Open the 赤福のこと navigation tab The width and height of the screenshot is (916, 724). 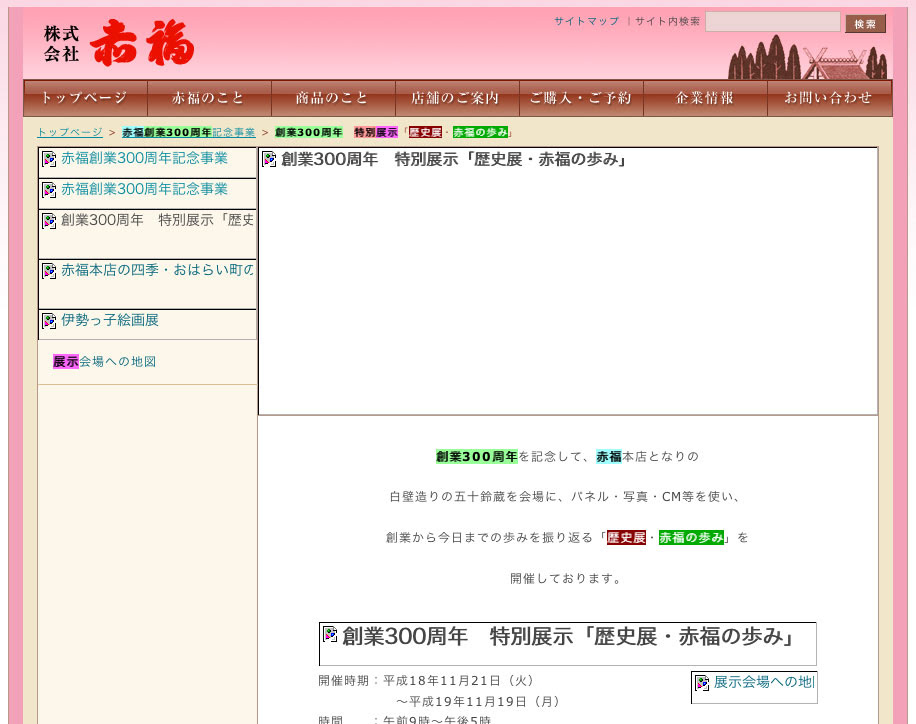pyautogui.click(x=209, y=98)
